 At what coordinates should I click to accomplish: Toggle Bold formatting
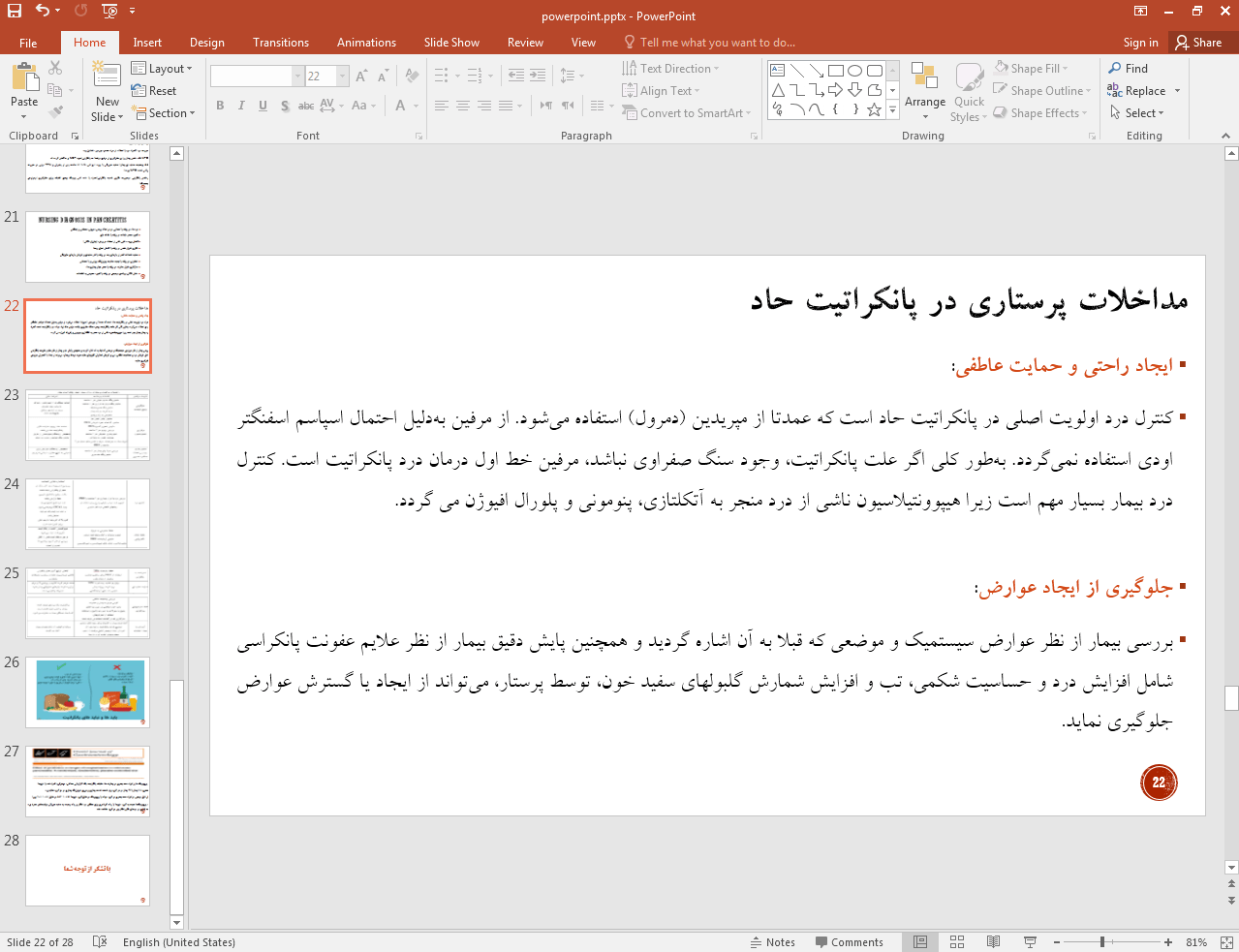[220, 106]
